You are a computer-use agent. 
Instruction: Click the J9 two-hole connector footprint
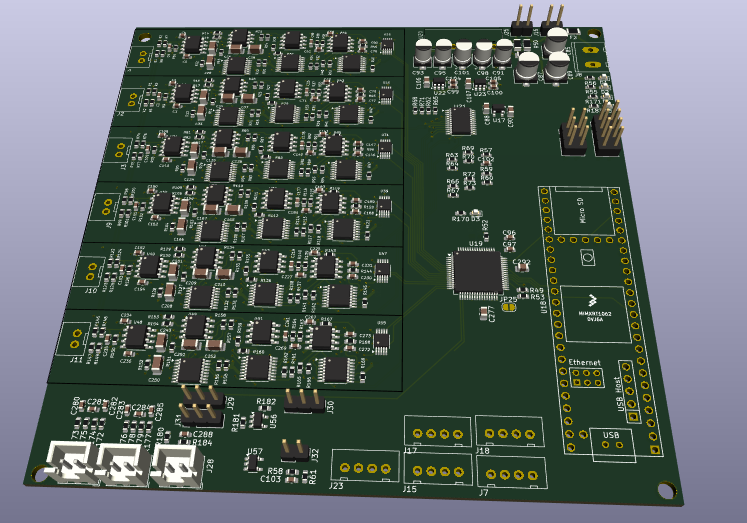click(x=105, y=206)
